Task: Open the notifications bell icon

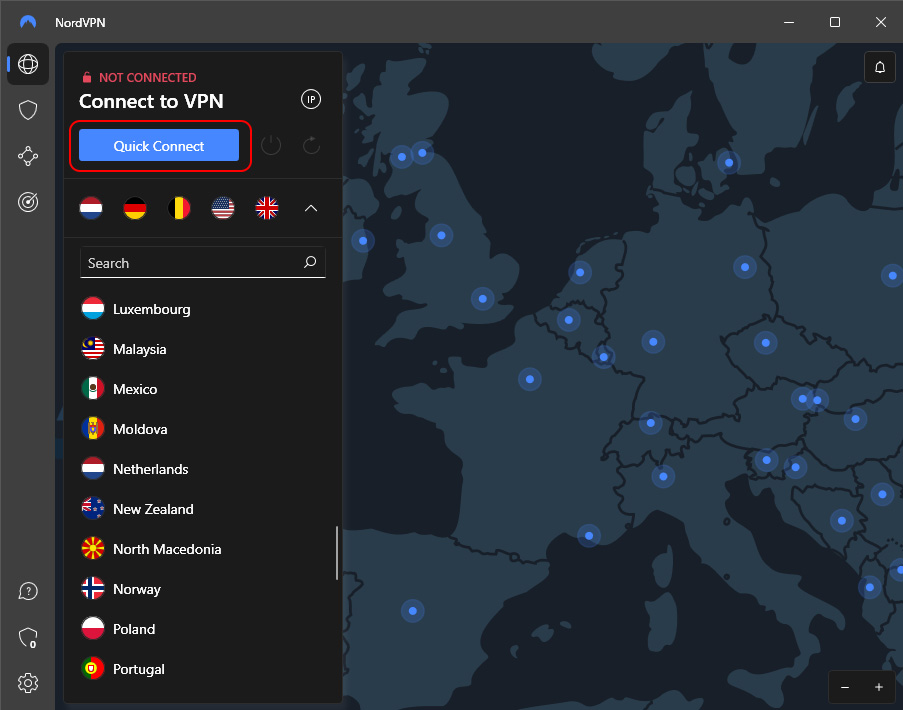Action: (x=879, y=67)
